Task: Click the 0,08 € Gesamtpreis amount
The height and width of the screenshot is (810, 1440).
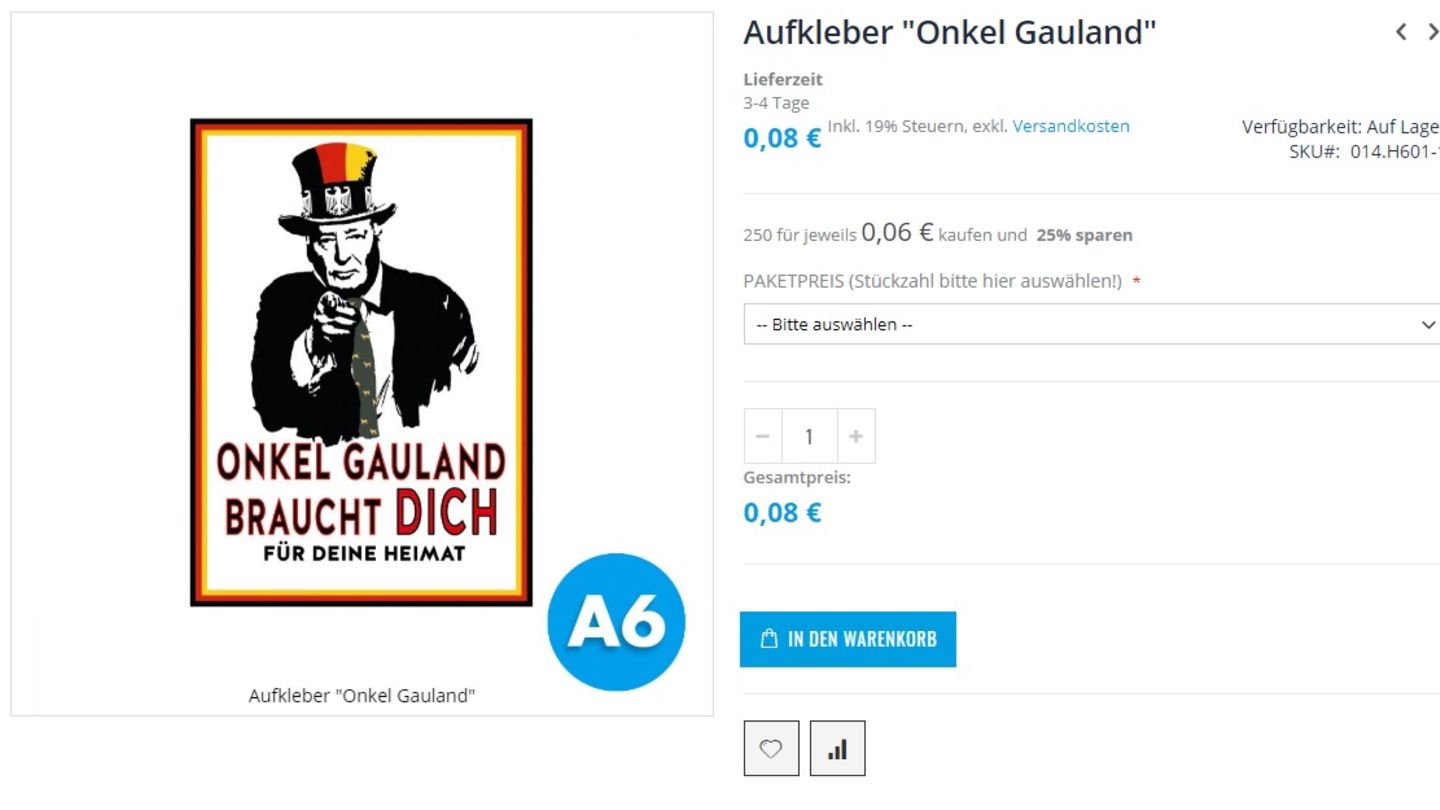Action: [782, 513]
